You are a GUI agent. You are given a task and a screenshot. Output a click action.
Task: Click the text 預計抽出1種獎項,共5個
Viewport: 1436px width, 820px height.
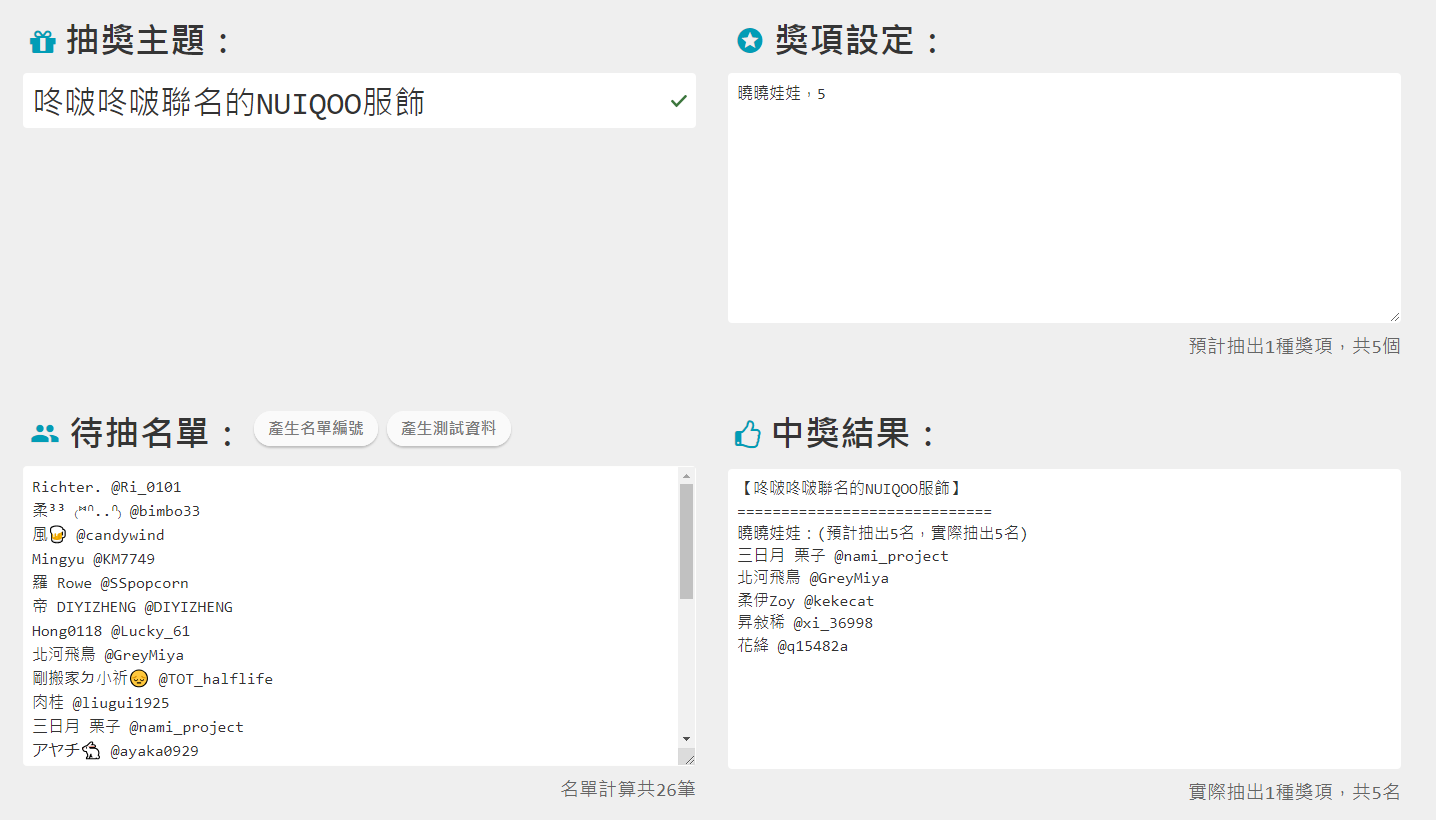click(1294, 346)
